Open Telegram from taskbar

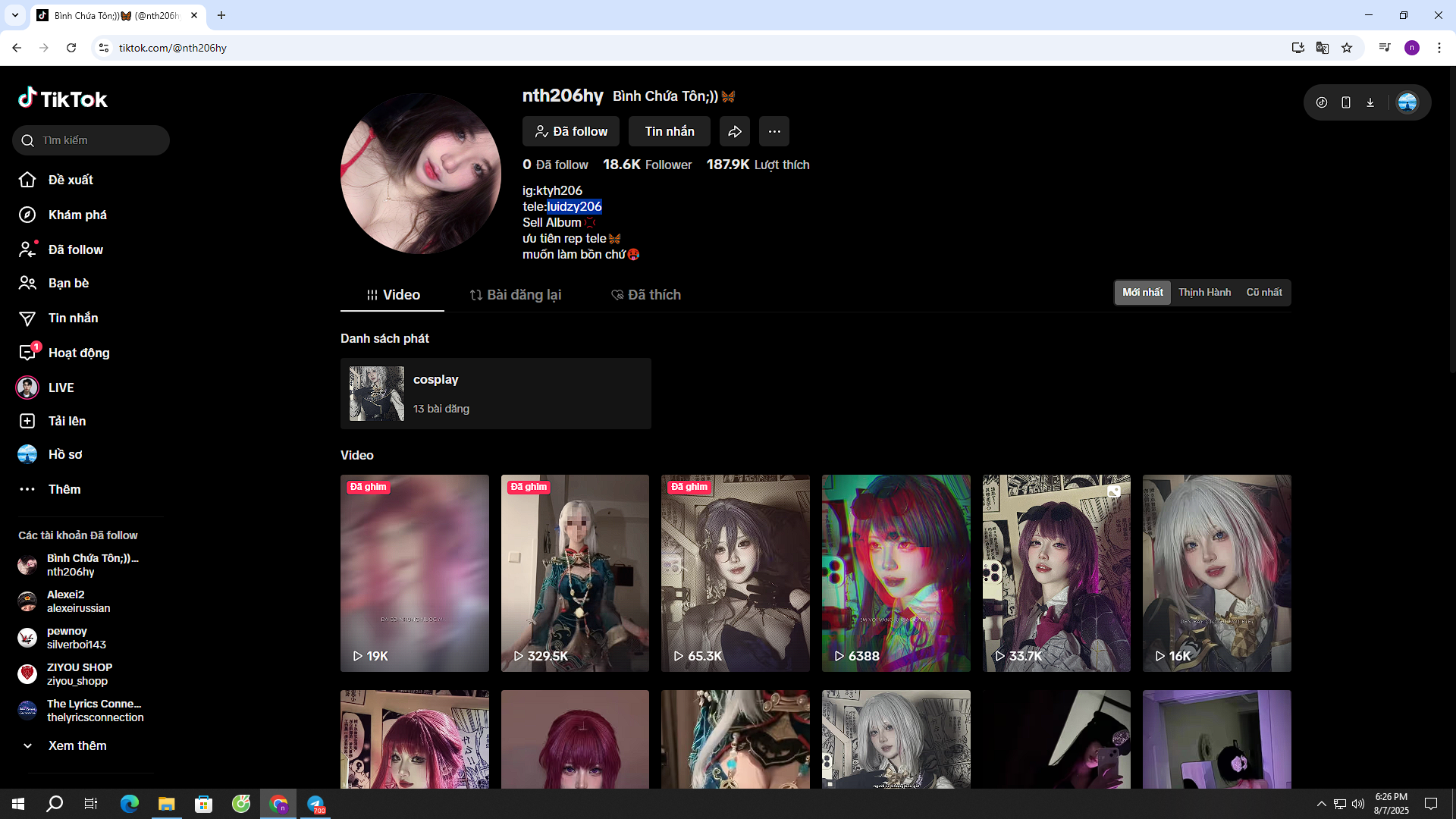[315, 804]
